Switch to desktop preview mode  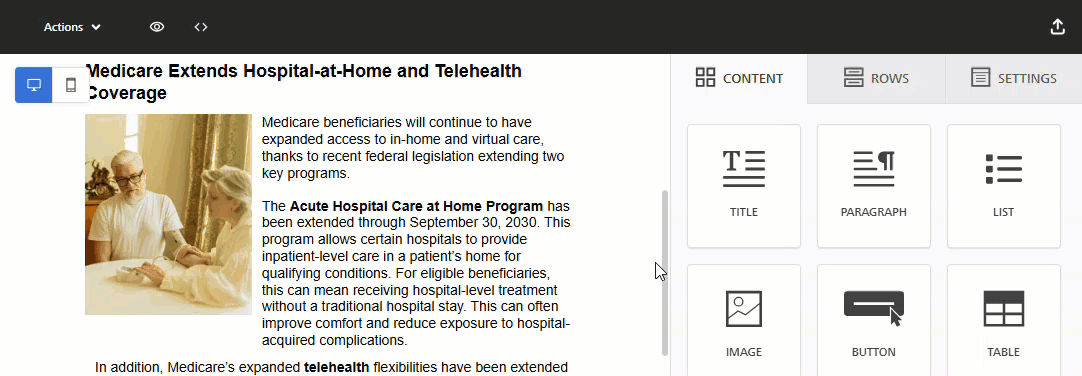pos(34,85)
